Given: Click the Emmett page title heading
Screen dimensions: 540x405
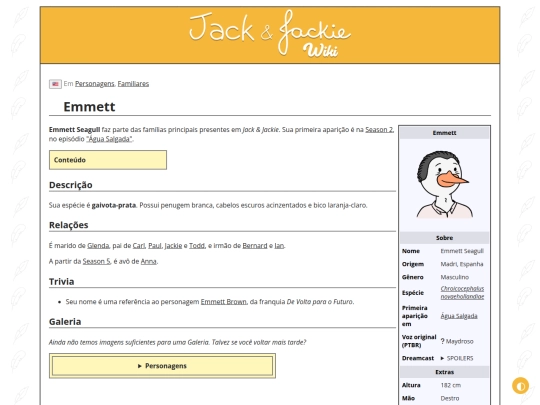Looking at the screenshot, I should (89, 107).
